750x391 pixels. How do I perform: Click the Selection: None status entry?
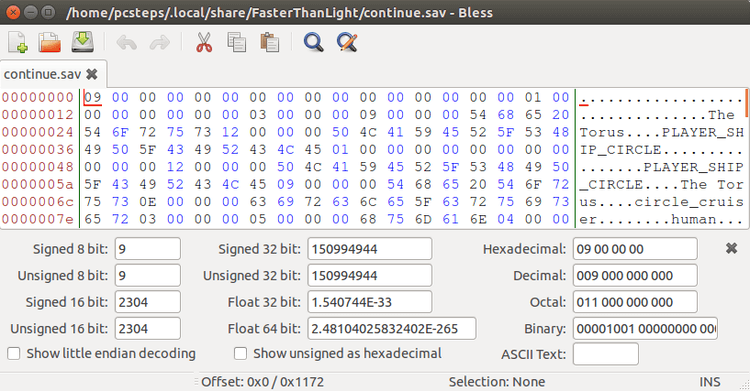(496, 382)
